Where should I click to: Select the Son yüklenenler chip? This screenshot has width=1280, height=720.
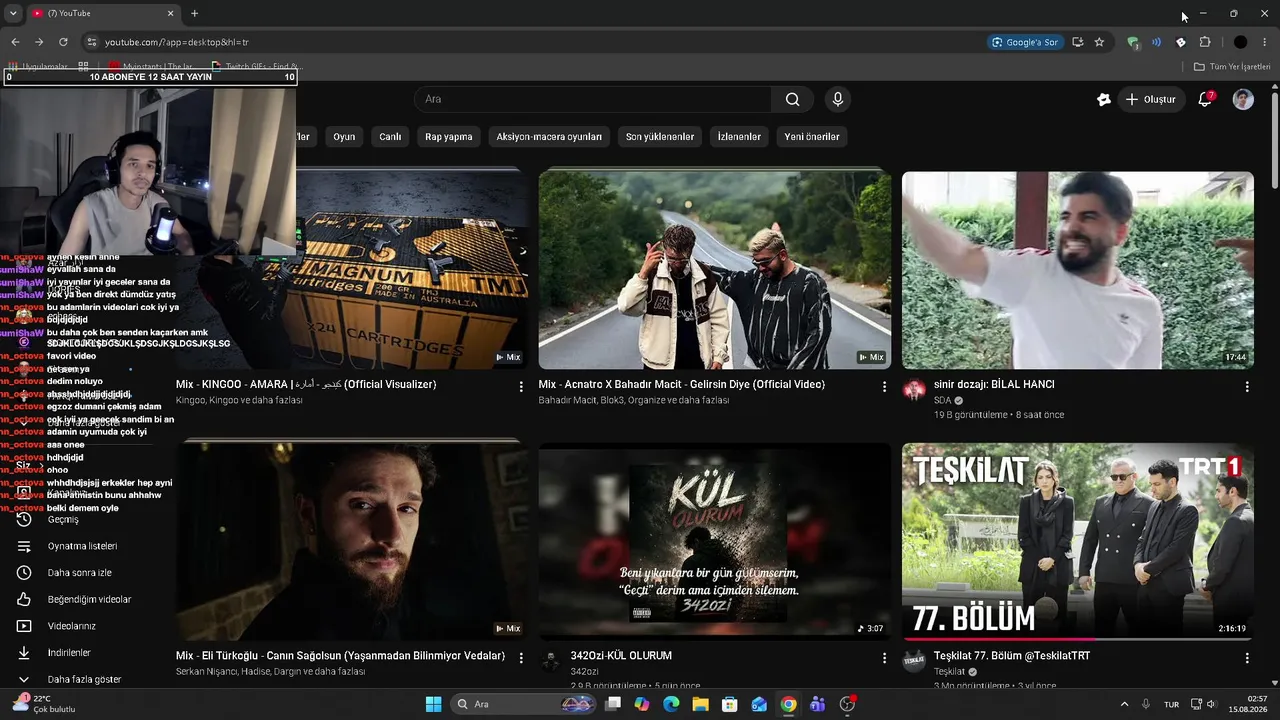point(660,137)
